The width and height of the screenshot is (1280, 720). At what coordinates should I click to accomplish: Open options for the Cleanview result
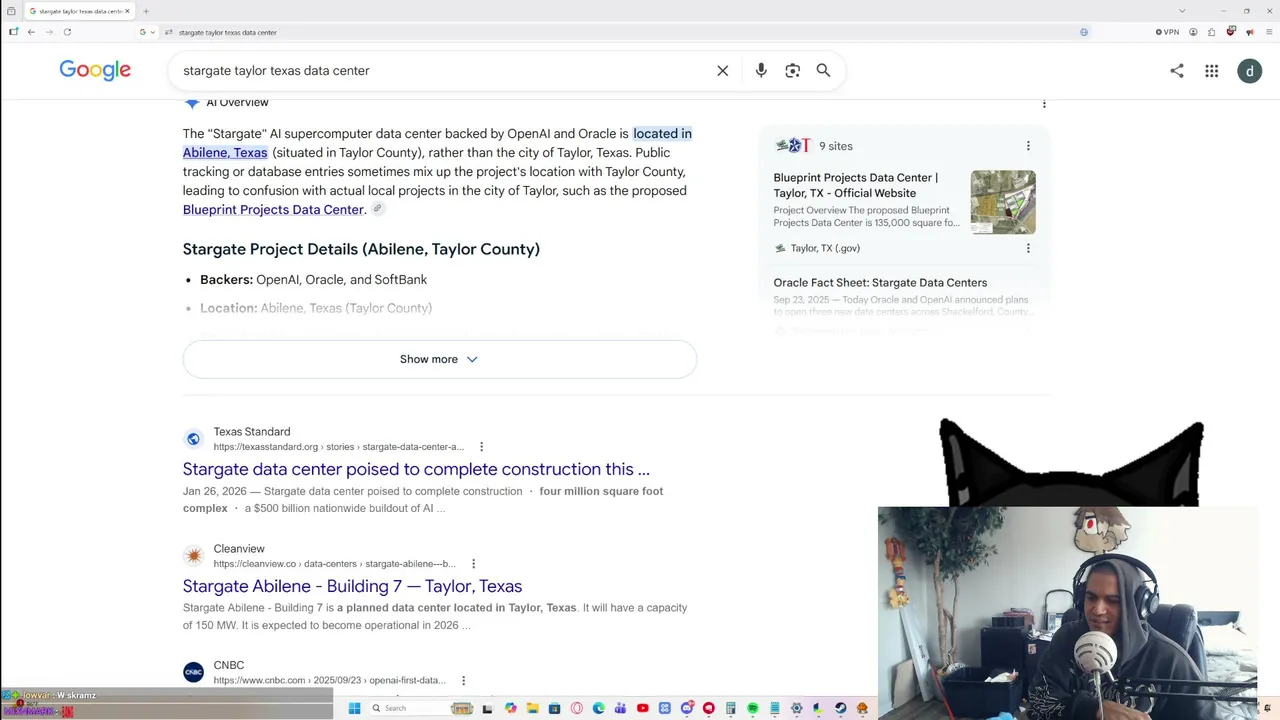[474, 564]
